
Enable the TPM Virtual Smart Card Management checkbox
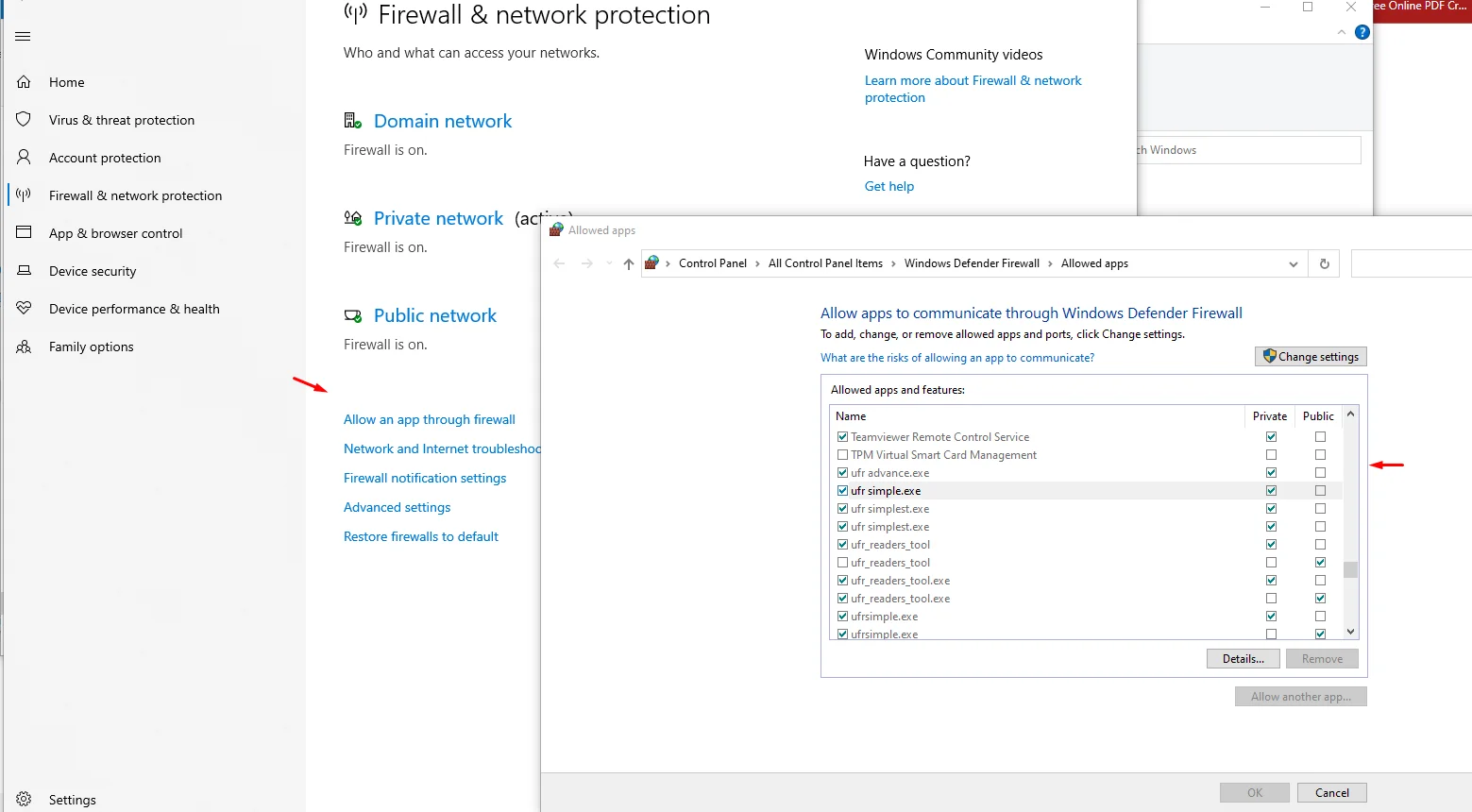pyautogui.click(x=842, y=455)
